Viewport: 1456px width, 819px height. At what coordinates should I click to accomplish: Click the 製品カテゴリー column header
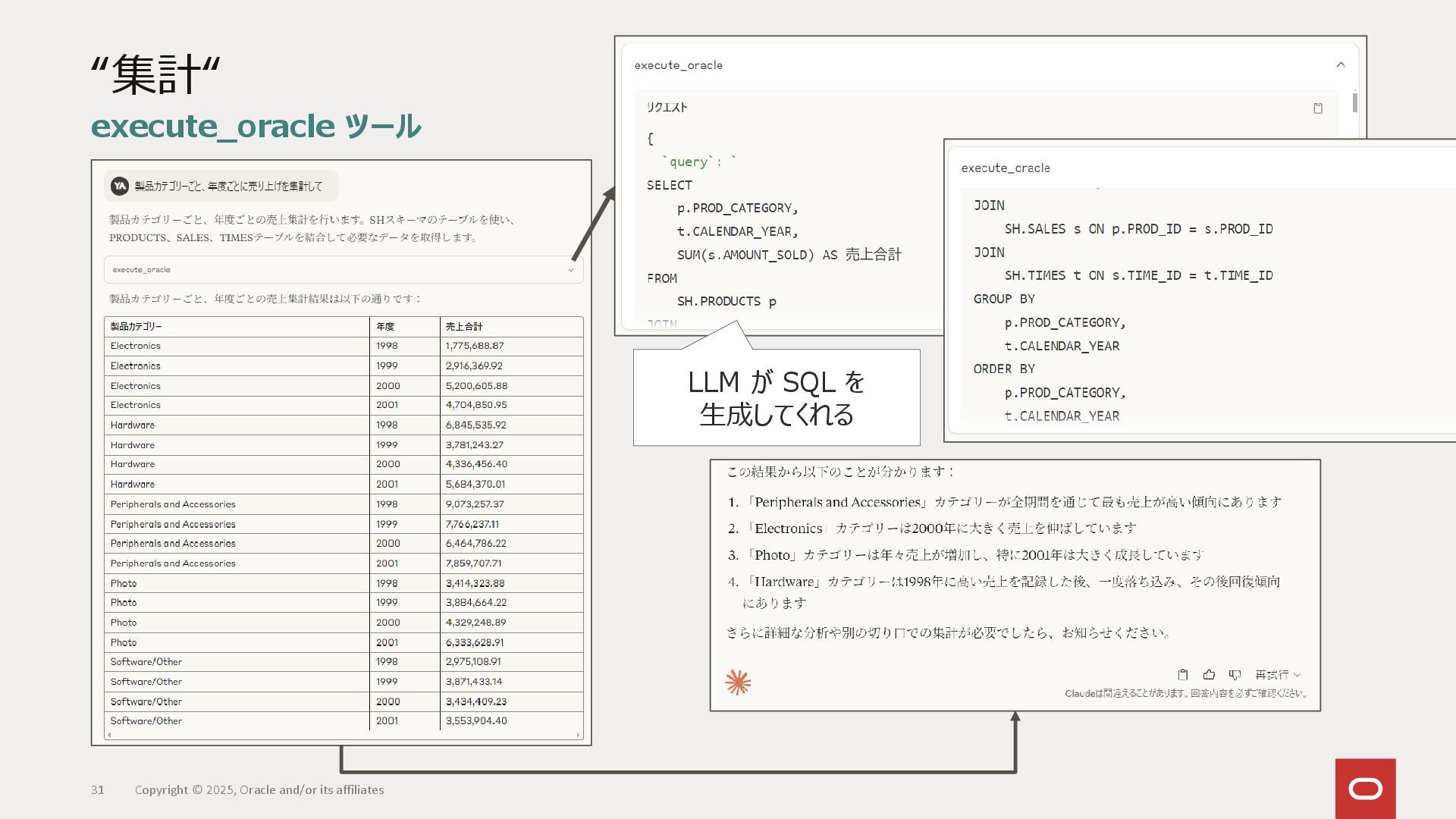(x=136, y=327)
